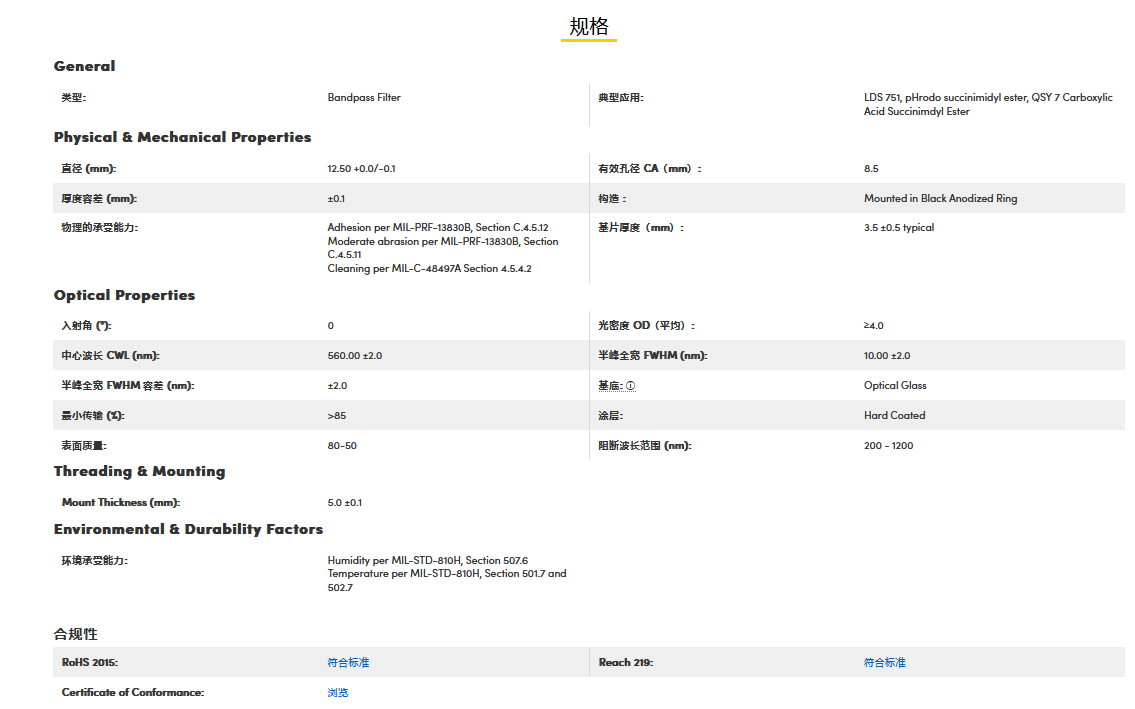Click the Threading & Mounting heading
Viewport: 1135px width, 709px height.
point(139,471)
